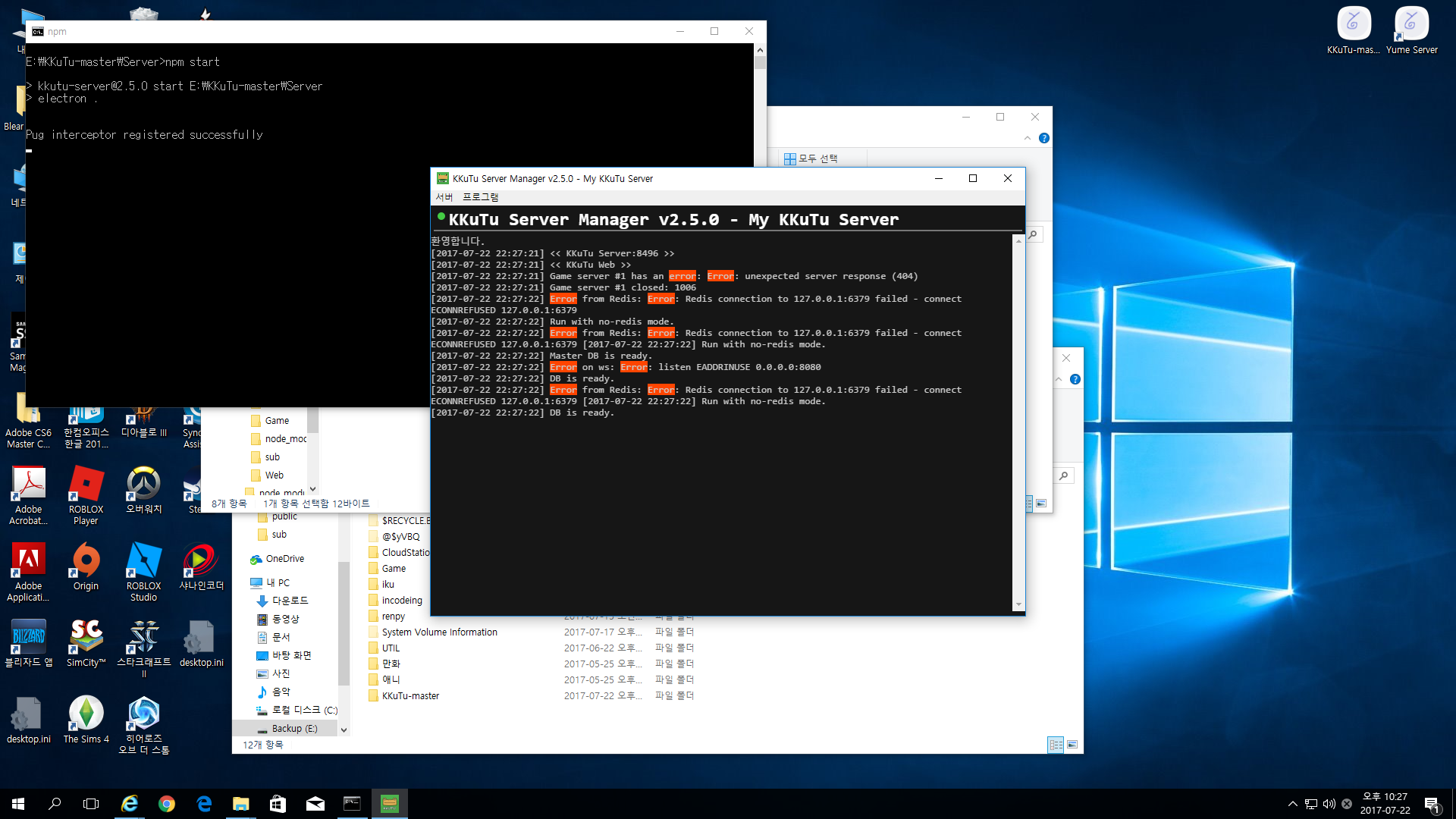Open the Microsoft Store taskbar icon

tap(278, 803)
